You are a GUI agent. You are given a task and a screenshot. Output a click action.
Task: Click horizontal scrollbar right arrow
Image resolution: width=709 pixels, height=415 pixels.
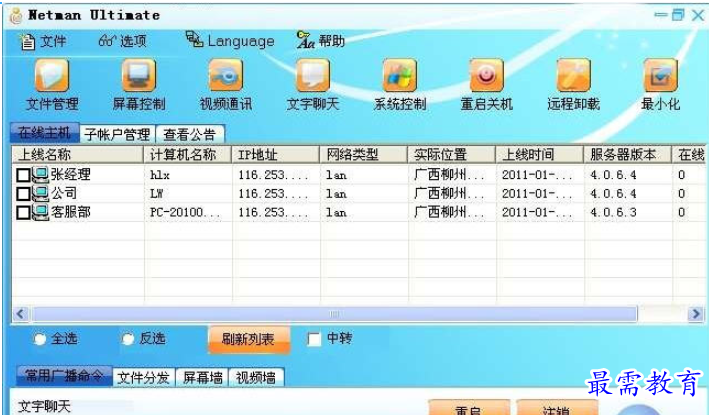[x=695, y=314]
